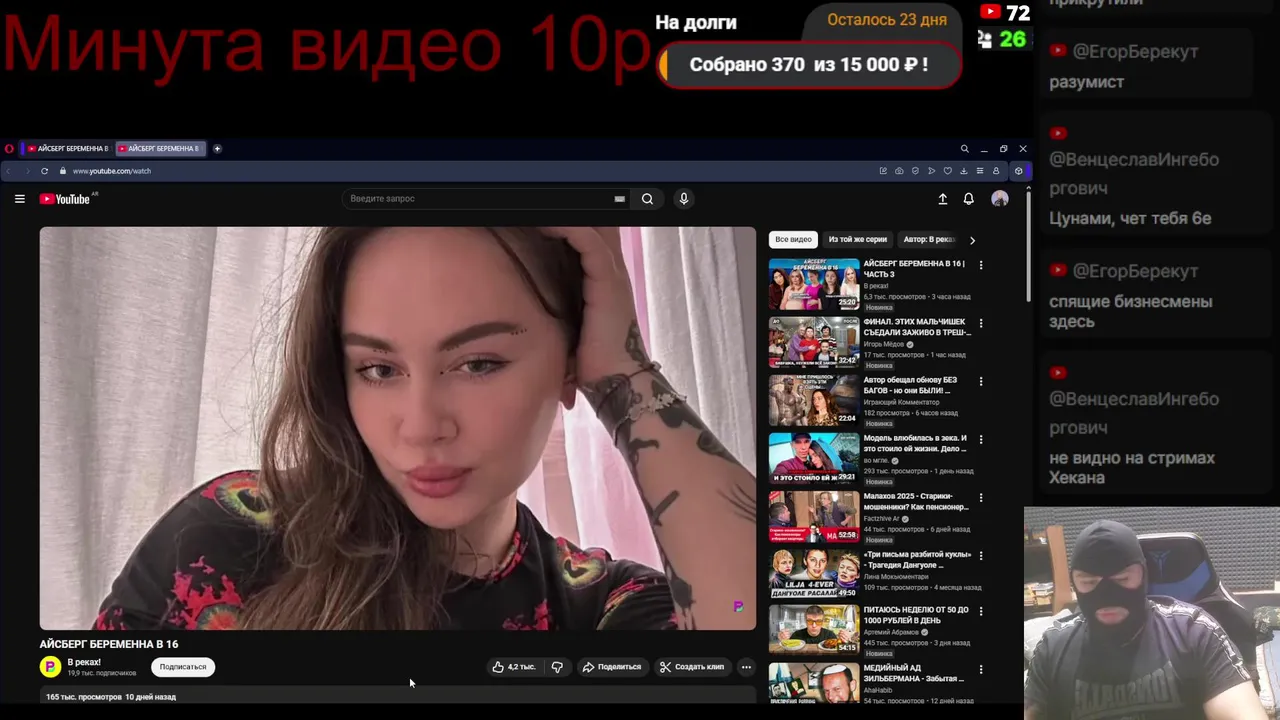The height and width of the screenshot is (720, 1280).
Task: Open thumbnail for «АЙСБЕРГ БЕРЕМЕННА В 16 | ЧАСТЬ 3»
Action: pos(814,284)
